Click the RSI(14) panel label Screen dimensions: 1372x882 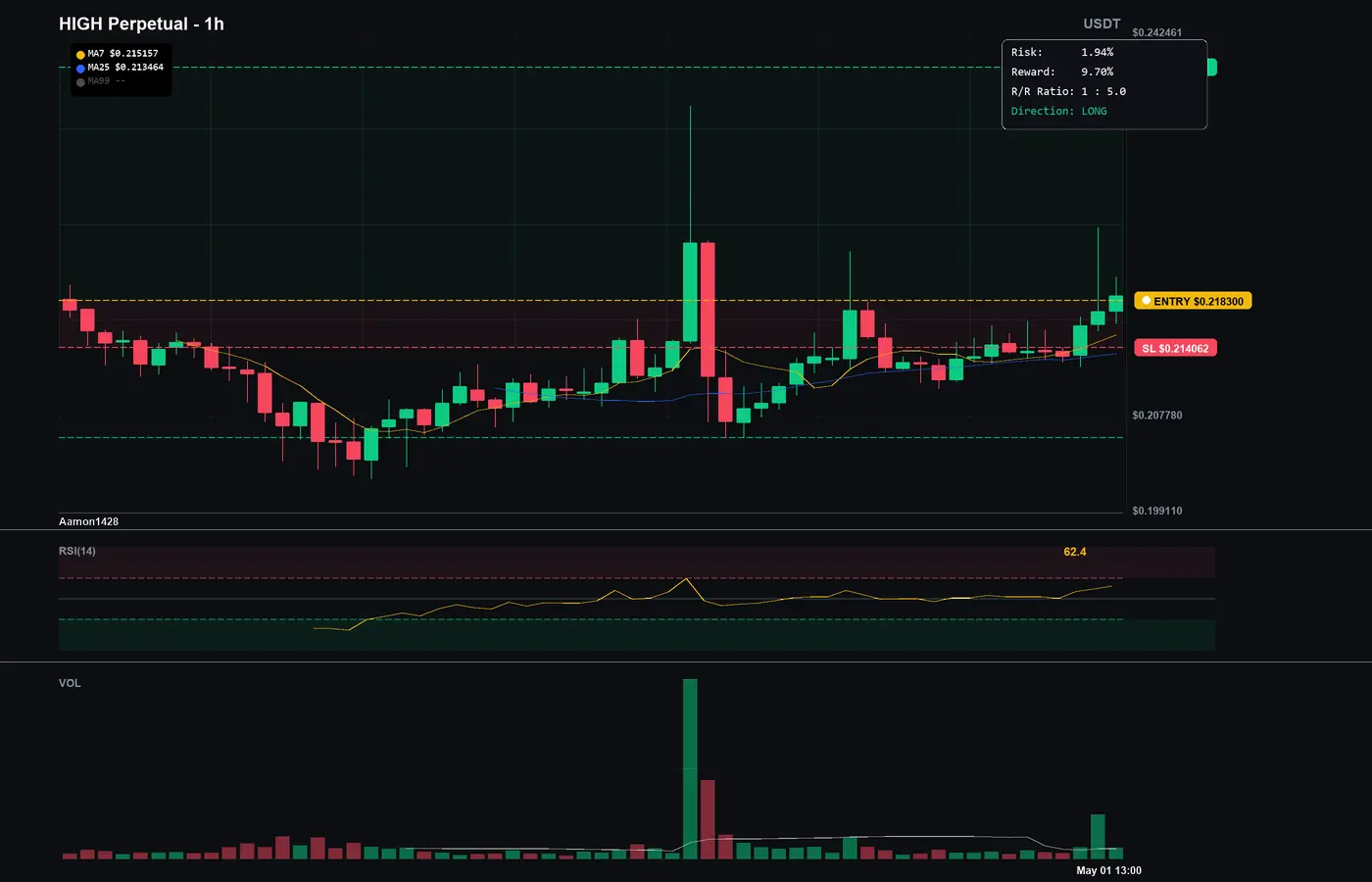(77, 551)
